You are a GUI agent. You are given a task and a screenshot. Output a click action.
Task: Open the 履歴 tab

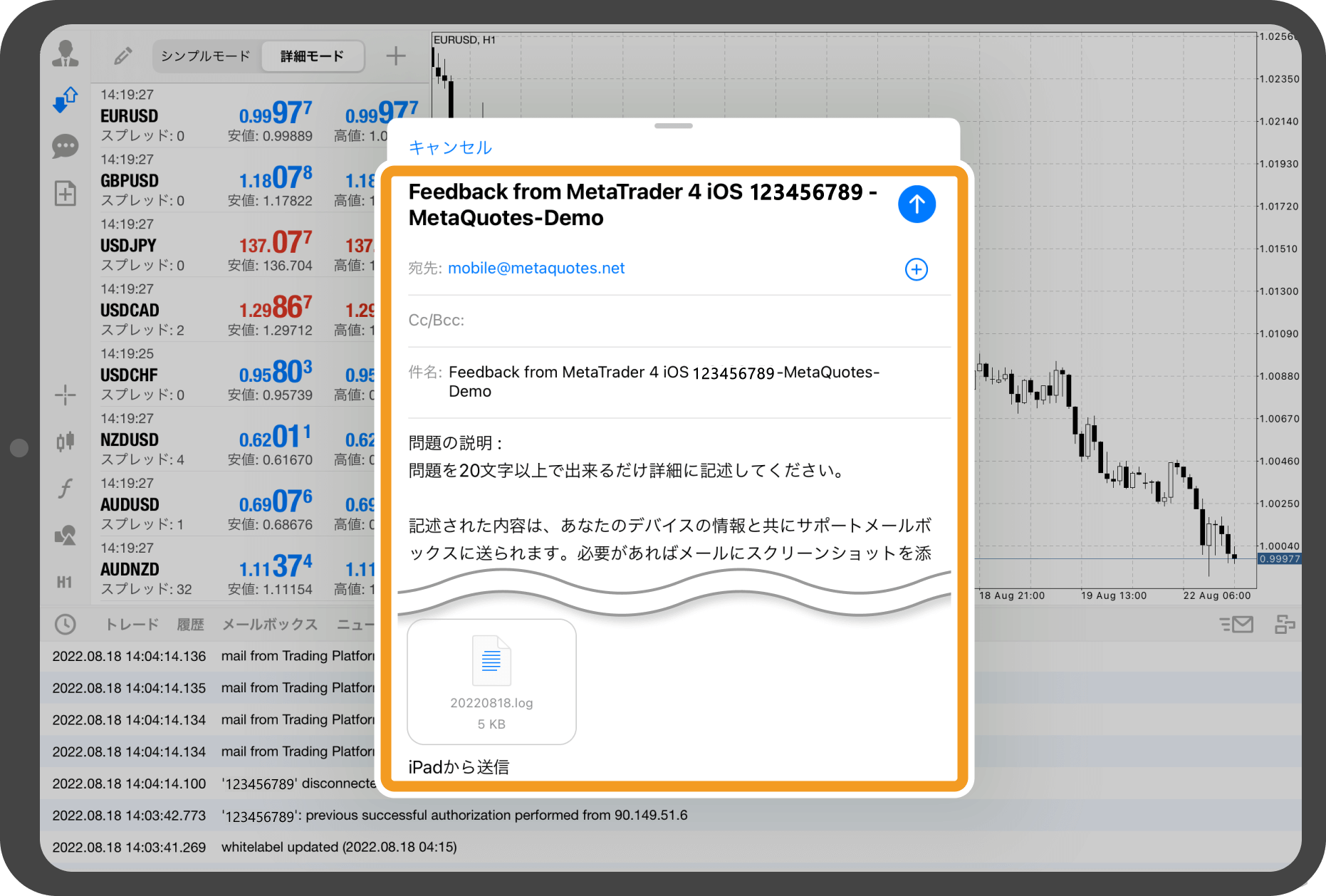tap(190, 625)
